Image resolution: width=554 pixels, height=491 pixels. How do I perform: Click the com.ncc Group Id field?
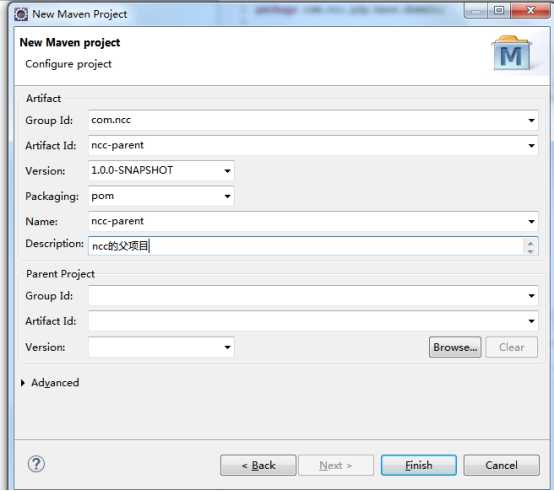click(313, 120)
